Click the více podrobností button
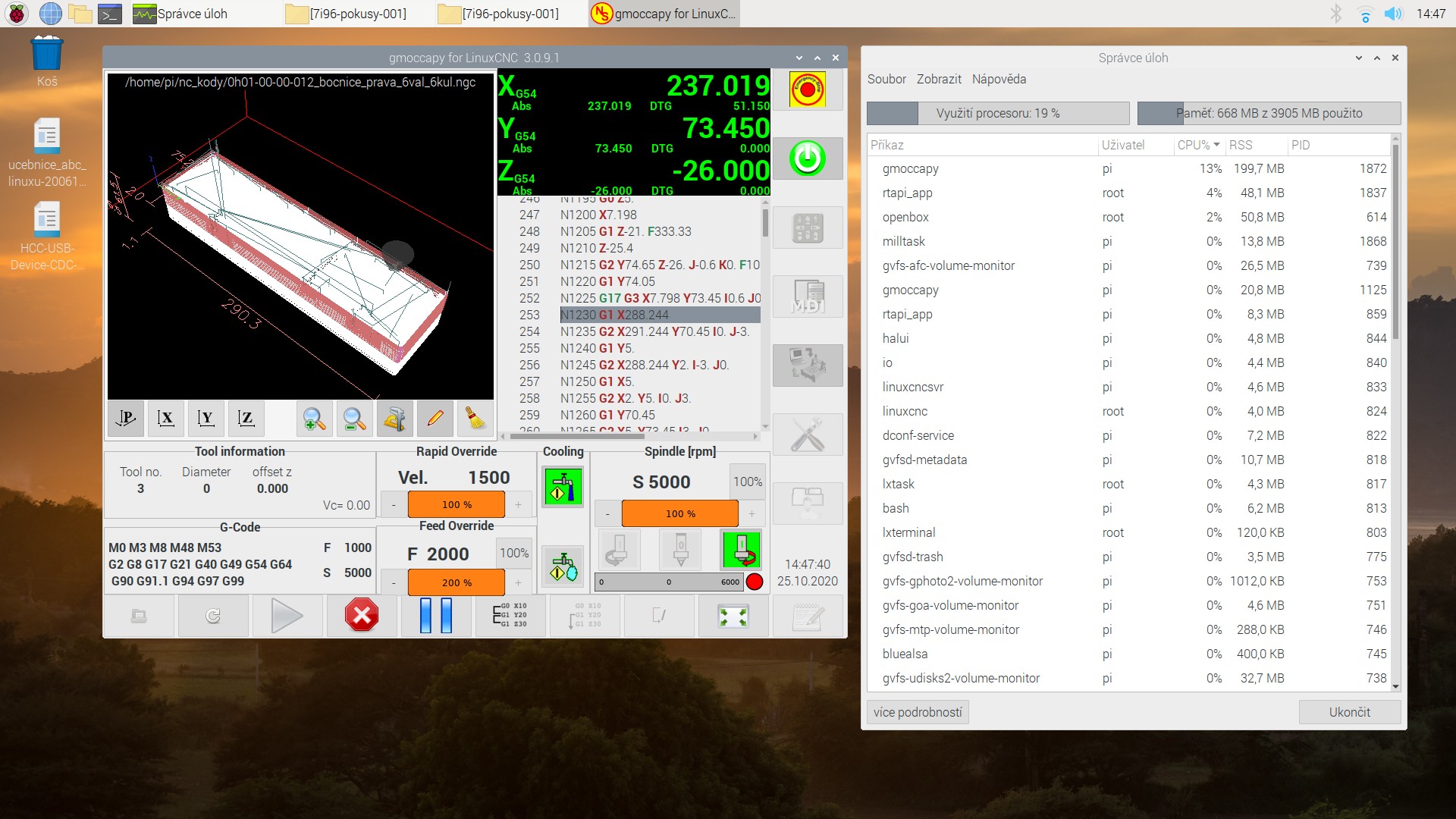The width and height of the screenshot is (1456, 819). point(918,712)
